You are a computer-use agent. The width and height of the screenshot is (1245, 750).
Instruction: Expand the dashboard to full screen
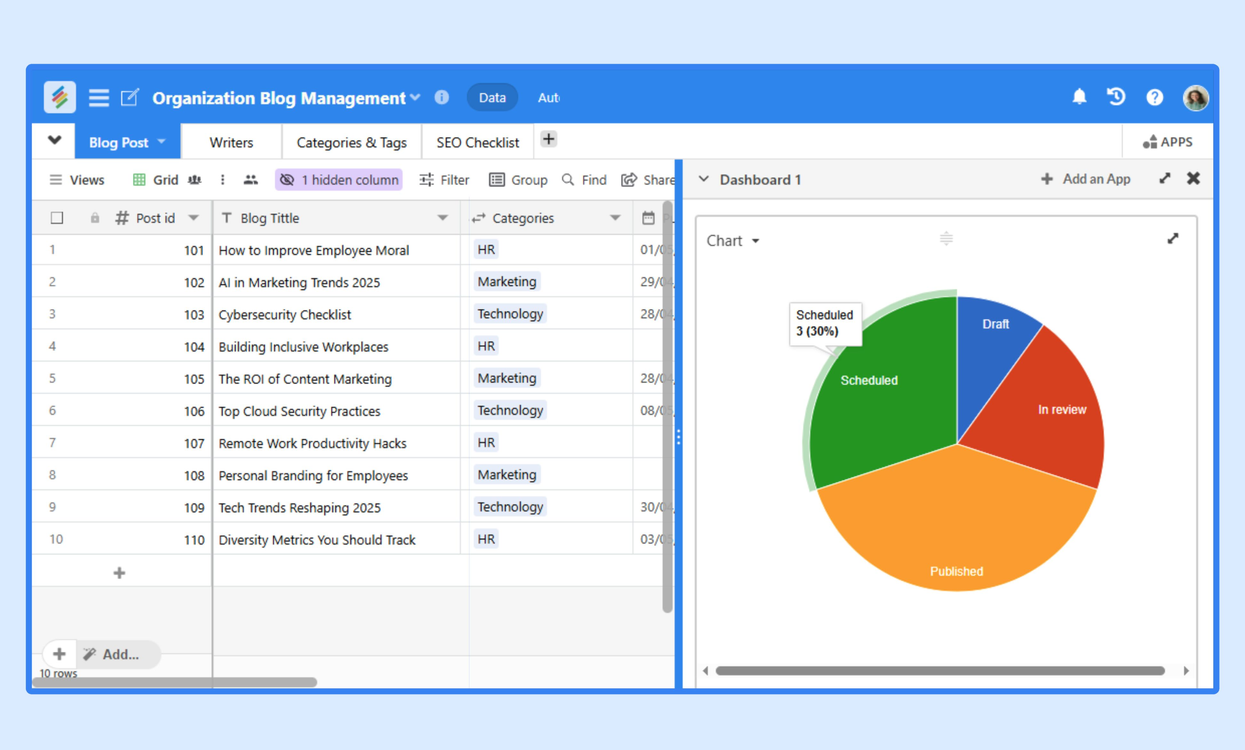[1165, 179]
